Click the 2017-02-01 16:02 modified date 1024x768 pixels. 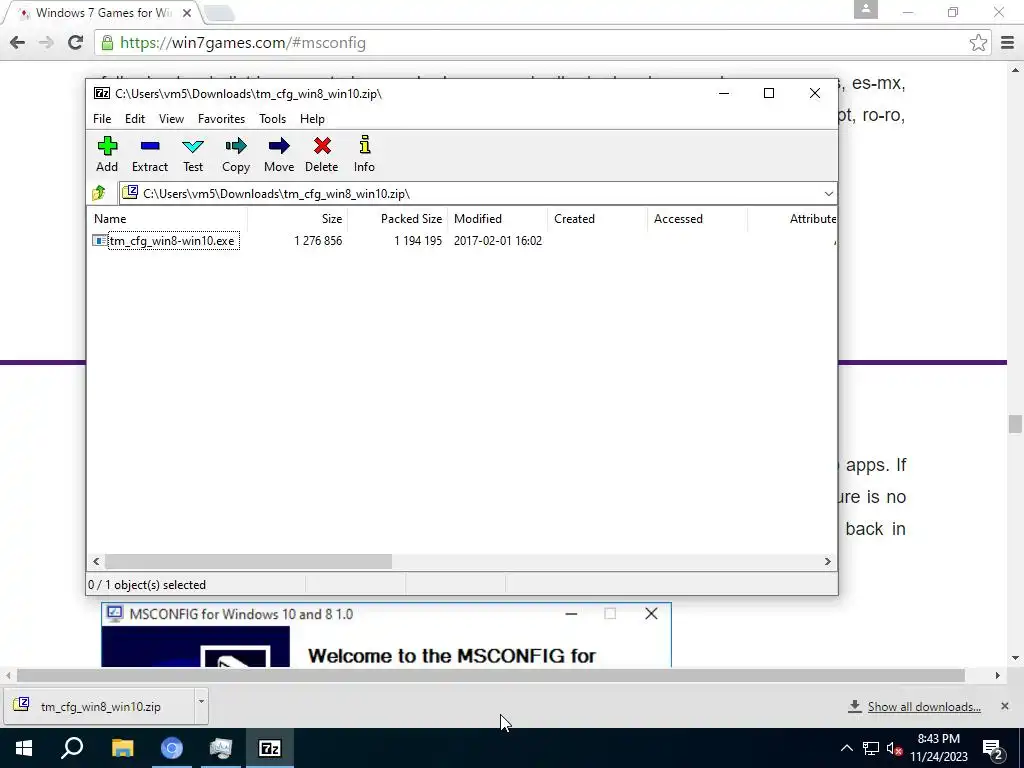498,241
